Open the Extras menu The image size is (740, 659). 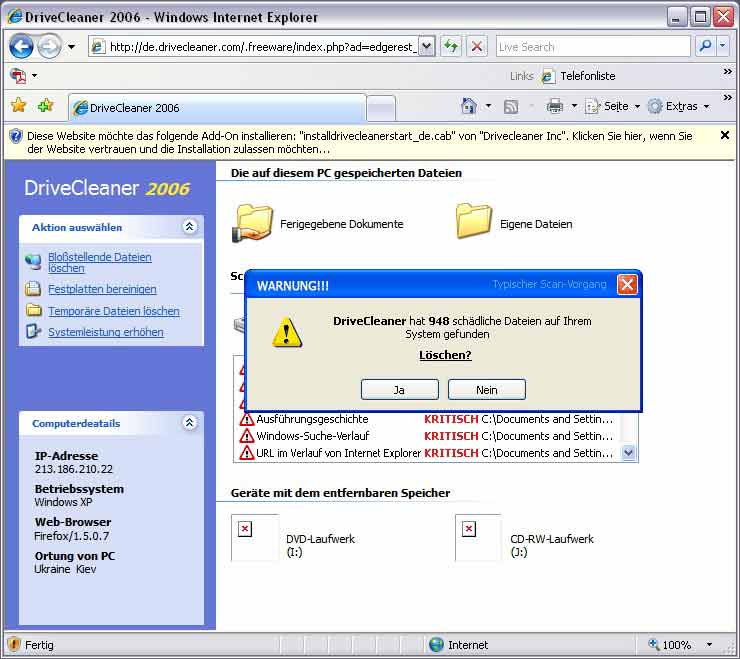678,106
